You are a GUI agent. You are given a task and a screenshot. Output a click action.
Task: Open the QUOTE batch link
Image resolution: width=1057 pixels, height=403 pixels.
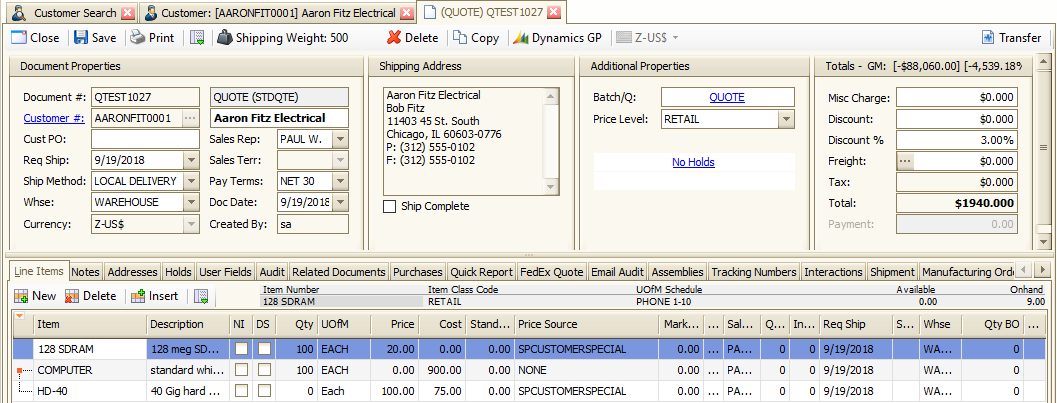pyautogui.click(x=727, y=97)
